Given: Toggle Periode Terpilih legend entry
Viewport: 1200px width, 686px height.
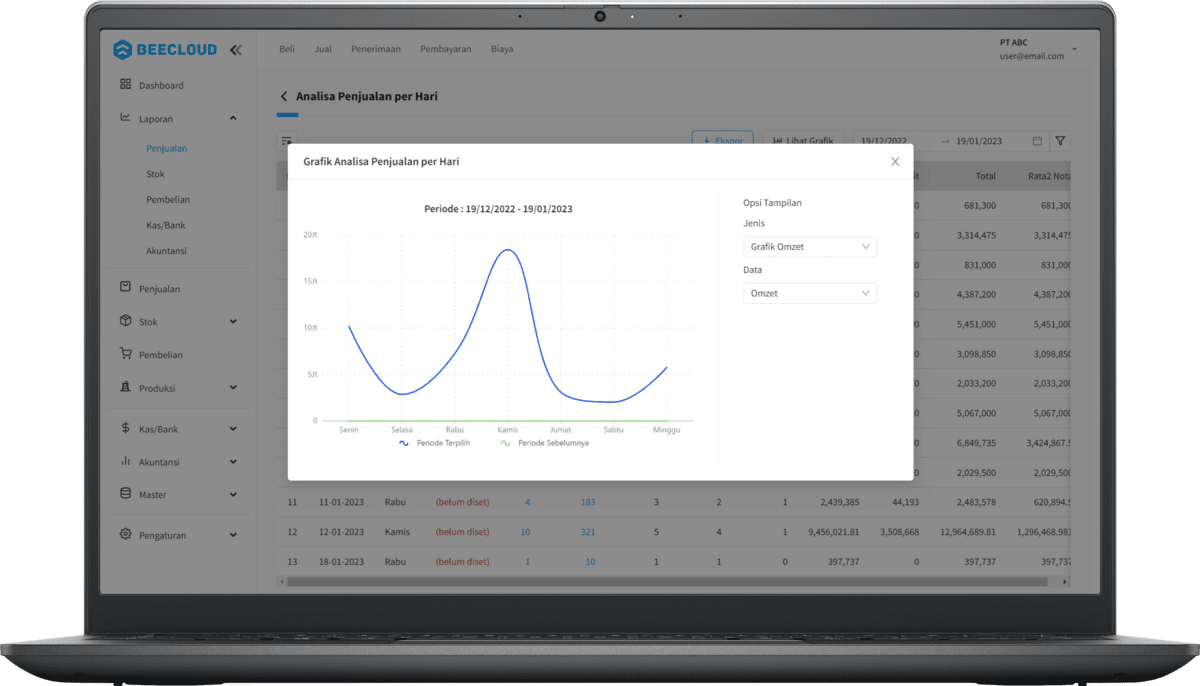Looking at the screenshot, I should click(434, 442).
